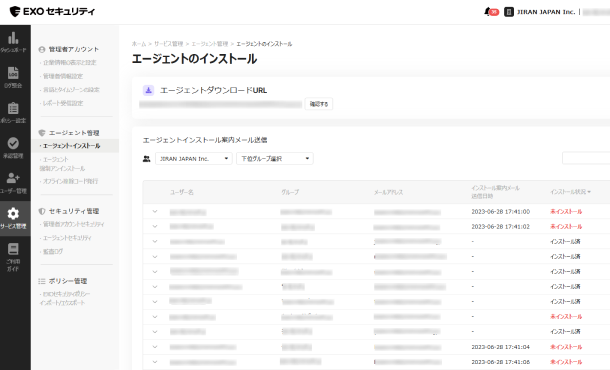The width and height of the screenshot is (610, 370).
Task: Open エージェントセキュリティ menu item
Action: 66,238
